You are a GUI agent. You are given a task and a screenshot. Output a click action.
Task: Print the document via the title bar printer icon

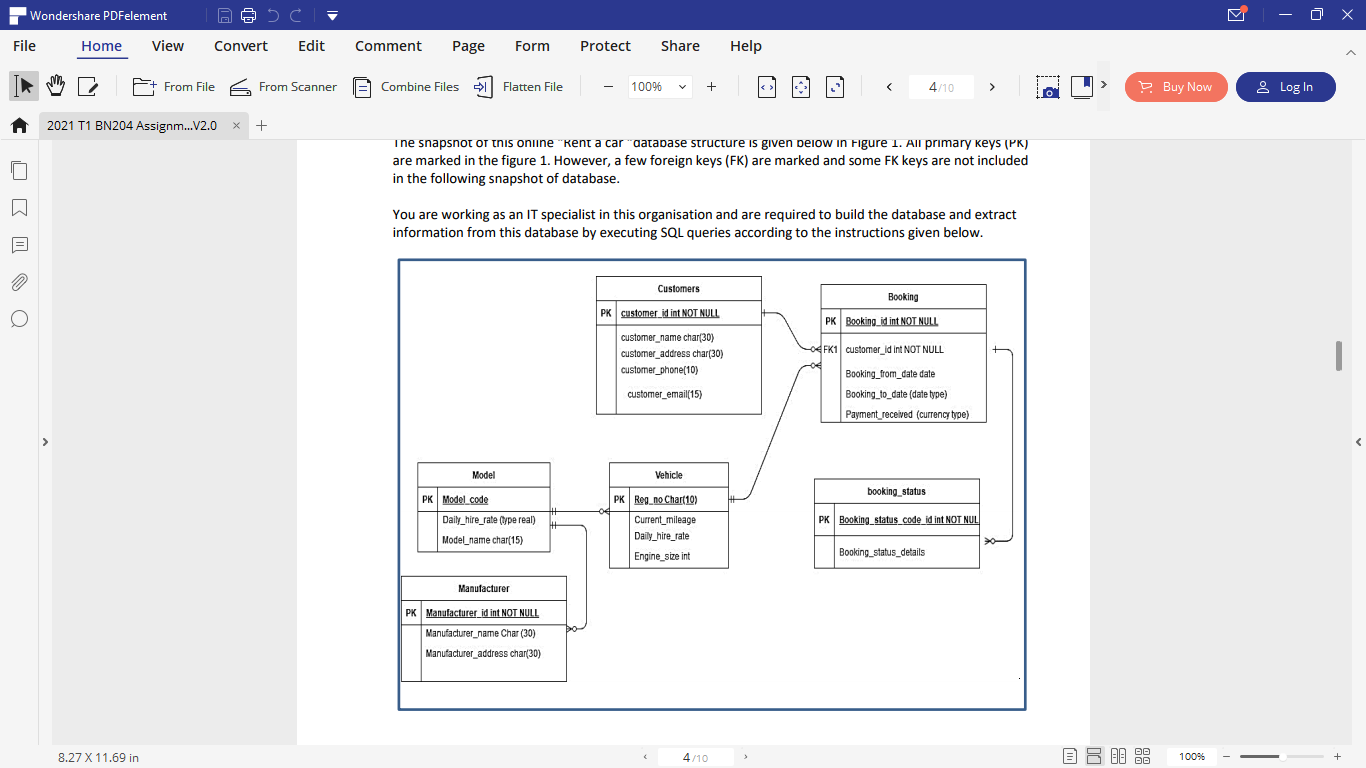coord(248,16)
